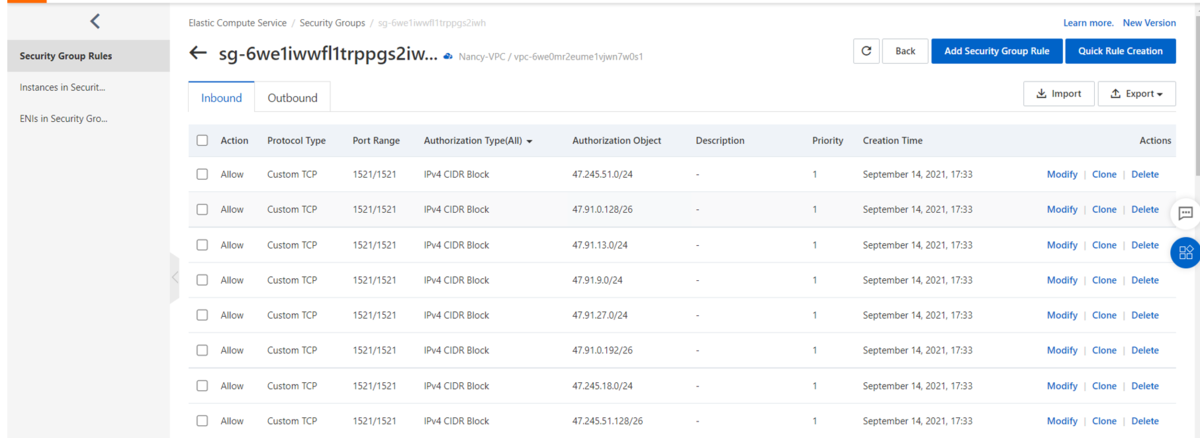Go back using the arrow beside group name

[x=198, y=53]
